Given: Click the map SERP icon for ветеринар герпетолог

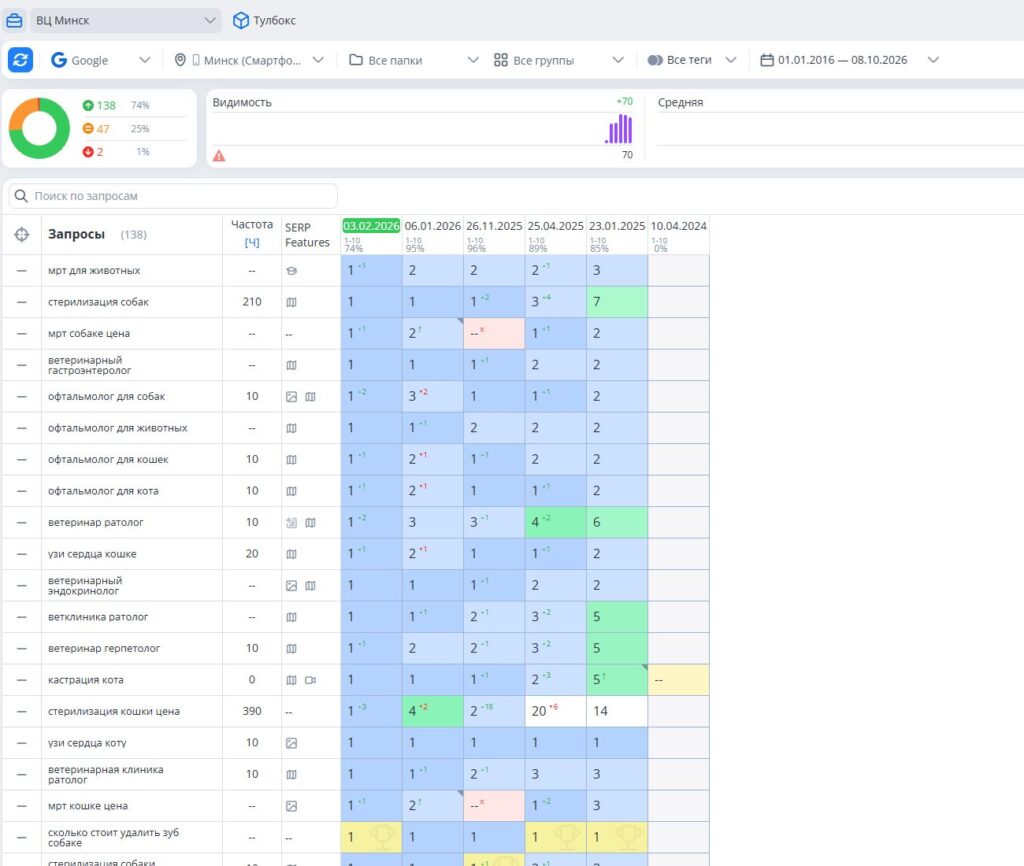Looking at the screenshot, I should pos(291,649).
